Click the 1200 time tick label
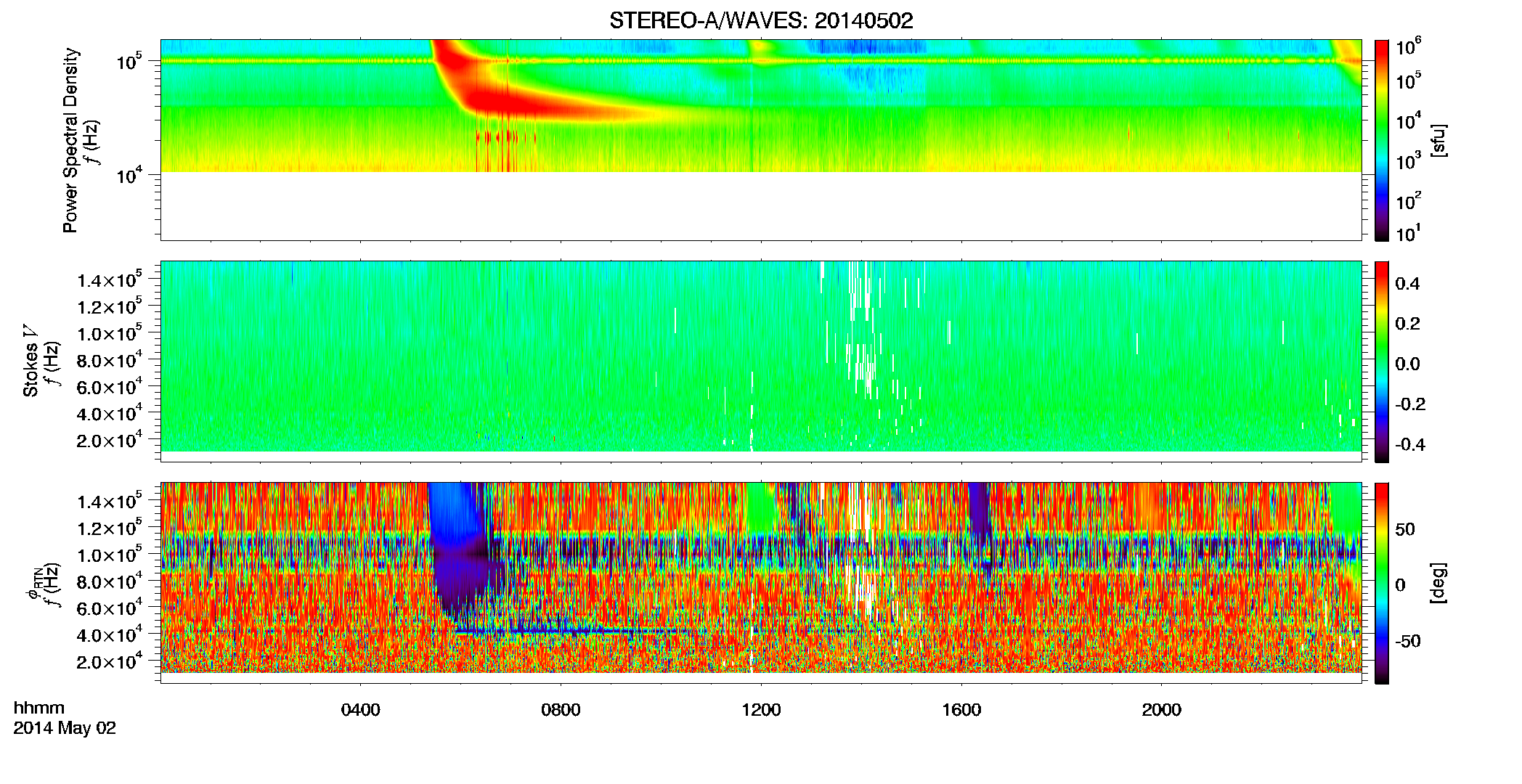1522x784 pixels. click(761, 710)
